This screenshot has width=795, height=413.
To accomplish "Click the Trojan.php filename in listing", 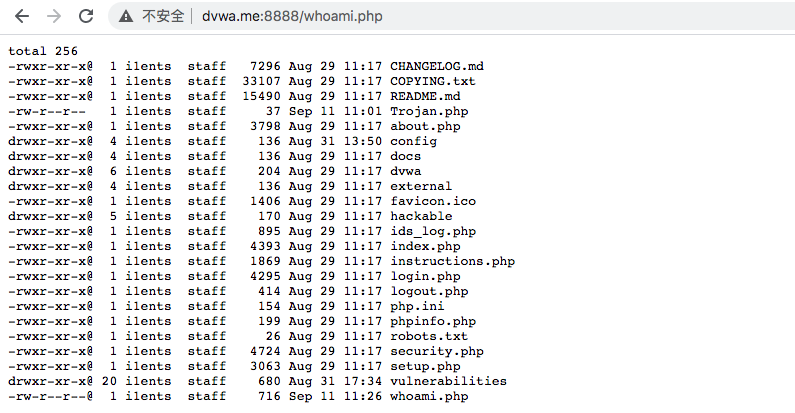I will pos(429,111).
